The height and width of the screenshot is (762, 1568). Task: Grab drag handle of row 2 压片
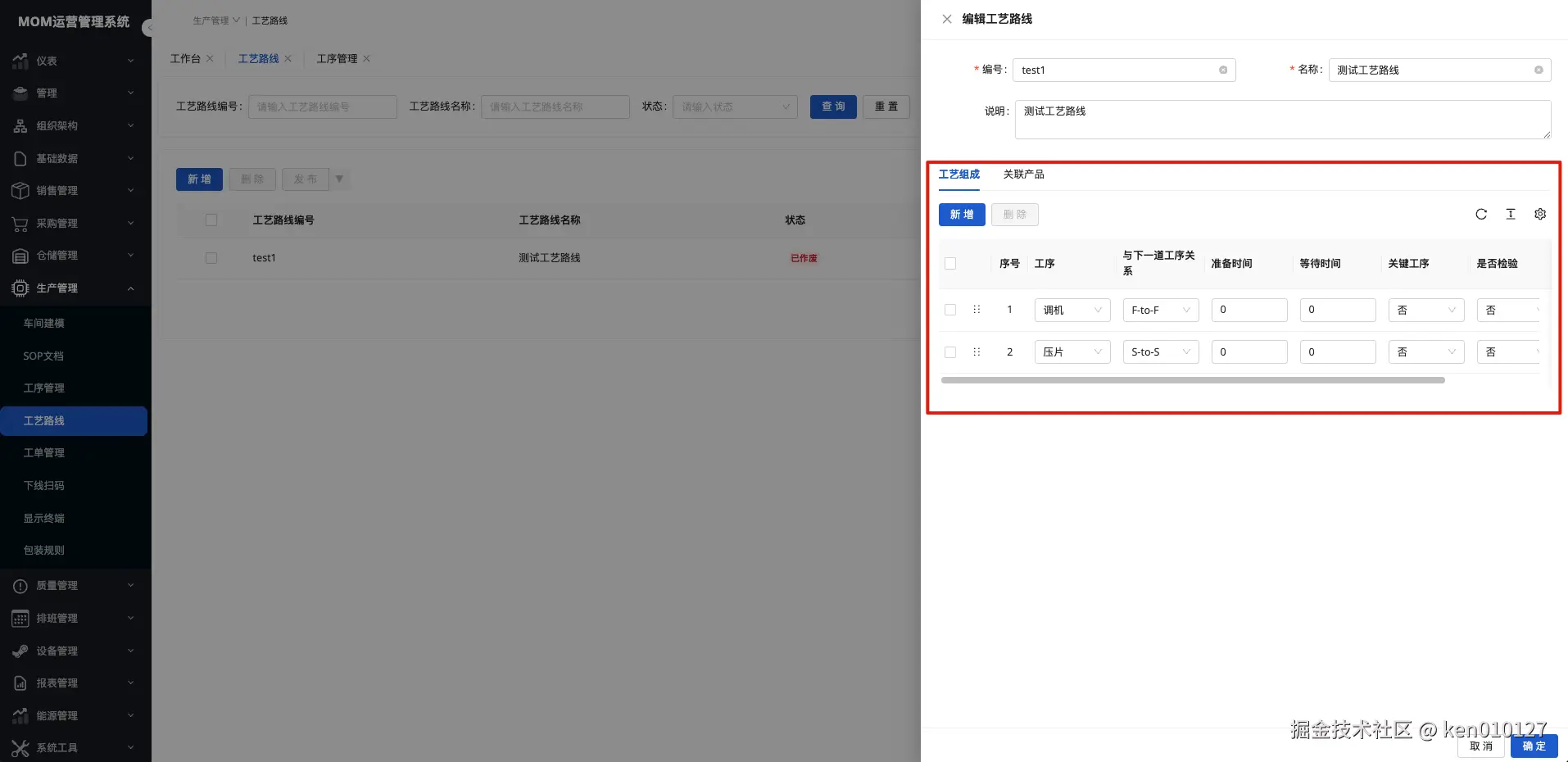coord(977,352)
